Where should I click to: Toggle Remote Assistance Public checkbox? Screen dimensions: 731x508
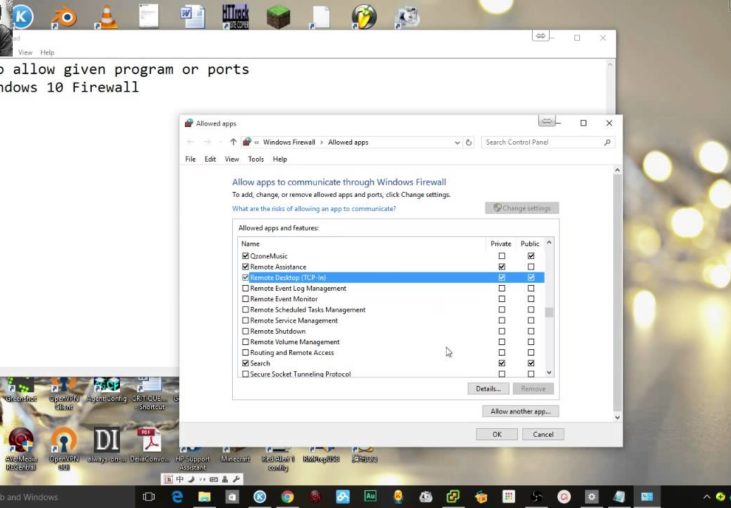531,267
